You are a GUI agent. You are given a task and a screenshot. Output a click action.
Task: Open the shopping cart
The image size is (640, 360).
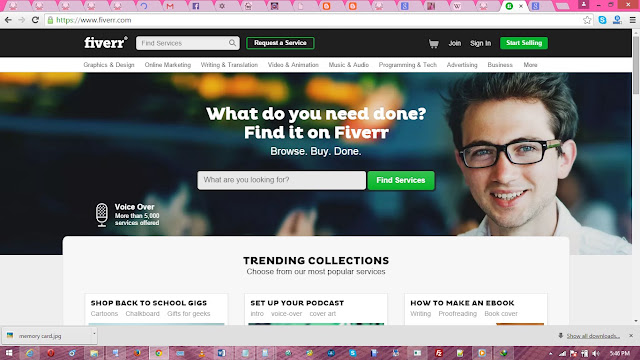click(x=433, y=43)
